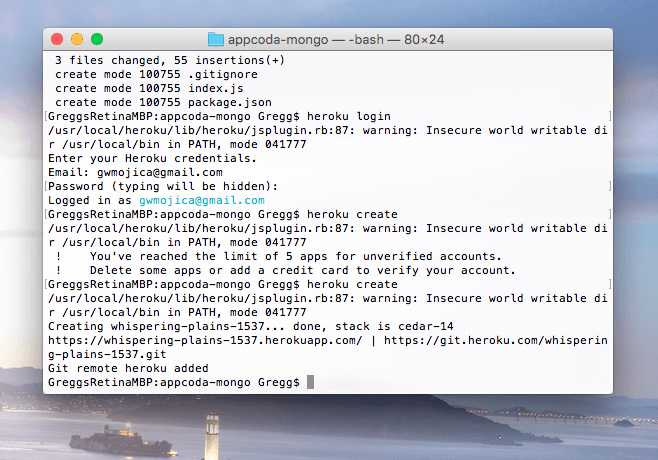Click the folder proxy icon in title bar
Image resolution: width=658 pixels, height=460 pixels.
(x=216, y=39)
